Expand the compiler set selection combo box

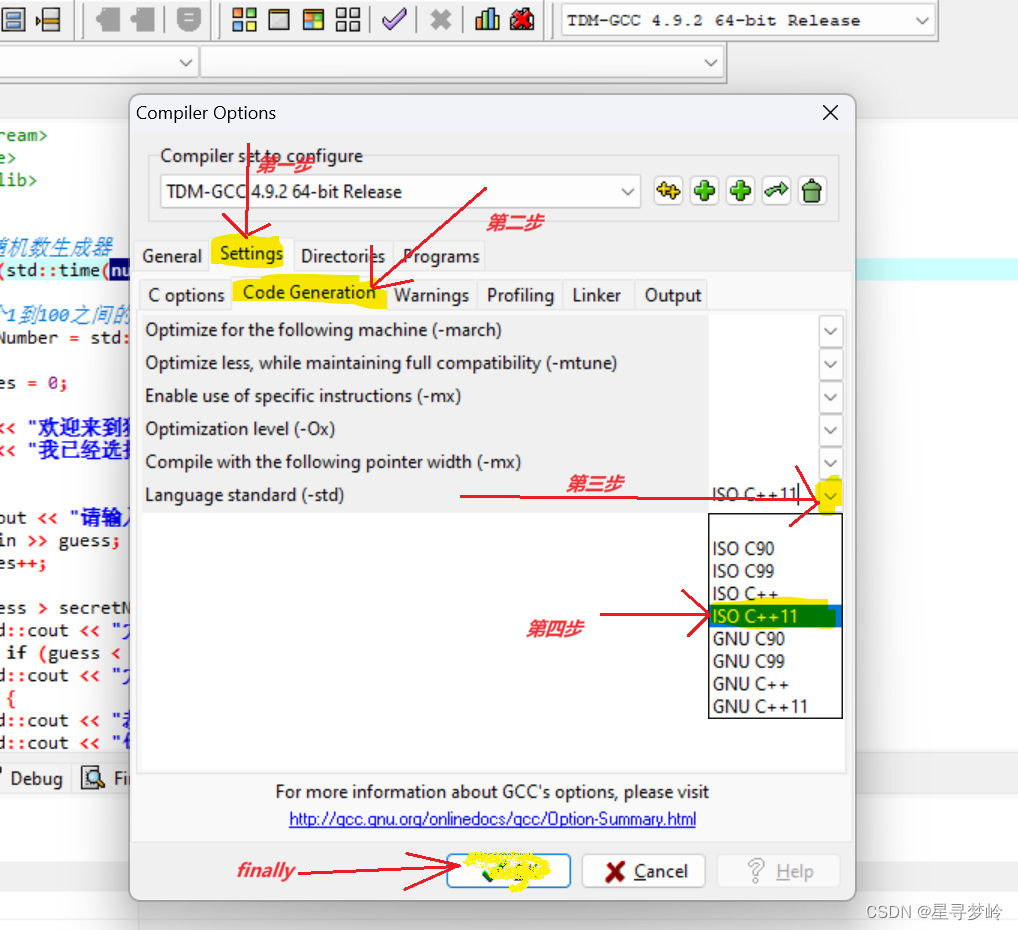pyautogui.click(x=627, y=192)
